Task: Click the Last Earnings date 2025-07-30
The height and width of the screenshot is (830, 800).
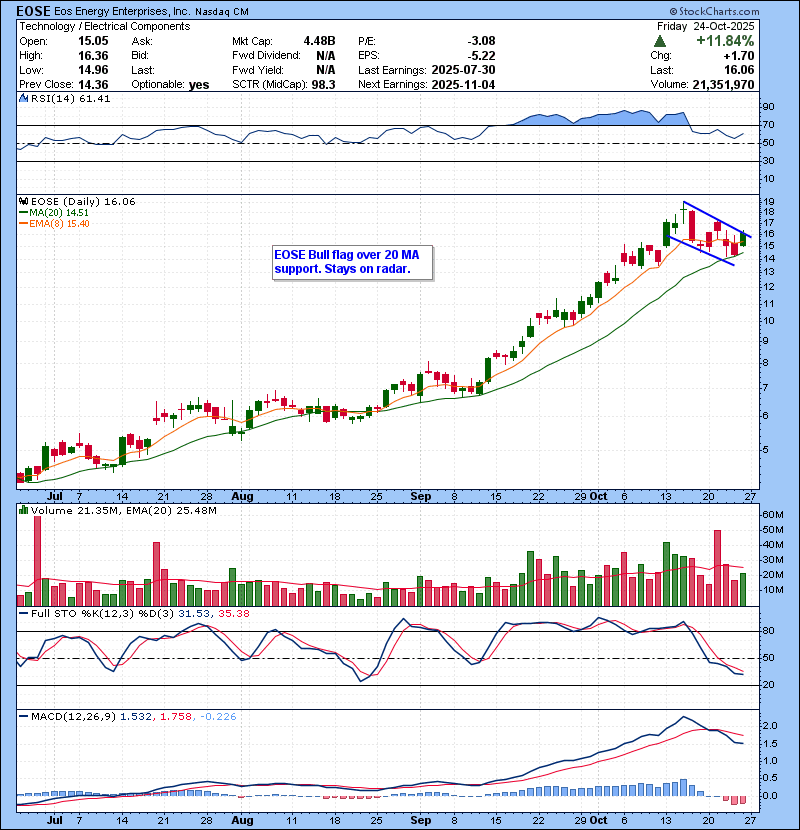Action: click(x=463, y=70)
